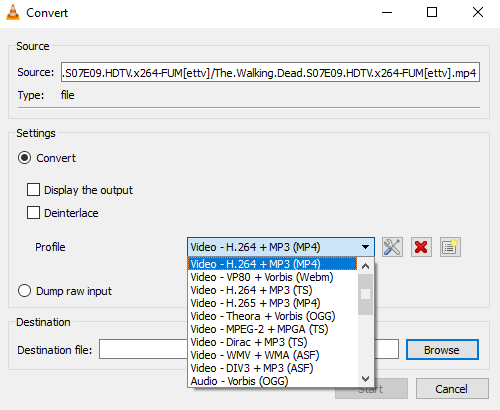The image size is (500, 410).
Task: Collapse the Profile dropdown arrow
Action: click(365, 247)
